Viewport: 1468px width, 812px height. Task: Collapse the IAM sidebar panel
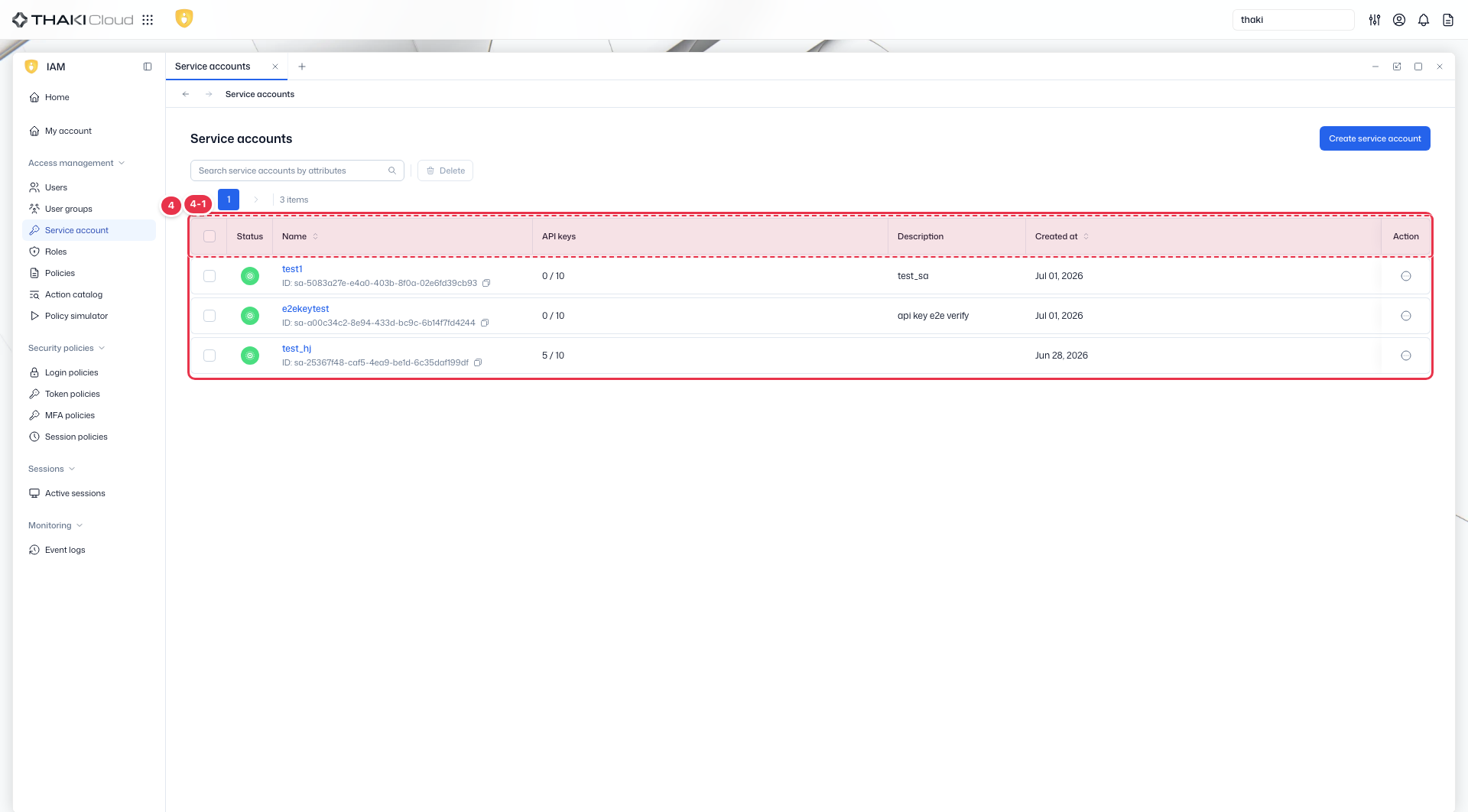coord(148,67)
